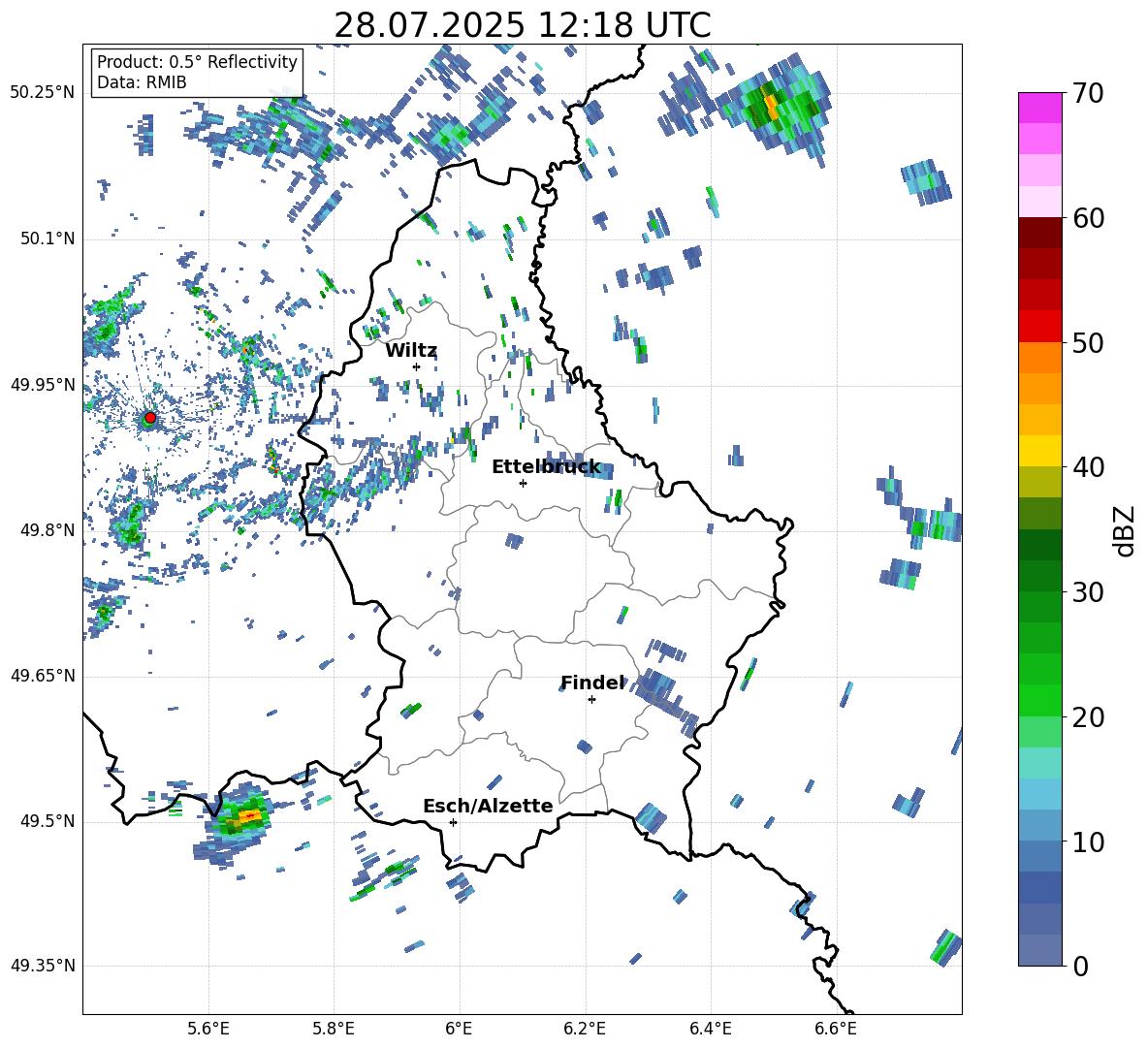The height and width of the screenshot is (1048, 1148).
Task: Click the dBZ colorbar label
Action: point(1126,530)
